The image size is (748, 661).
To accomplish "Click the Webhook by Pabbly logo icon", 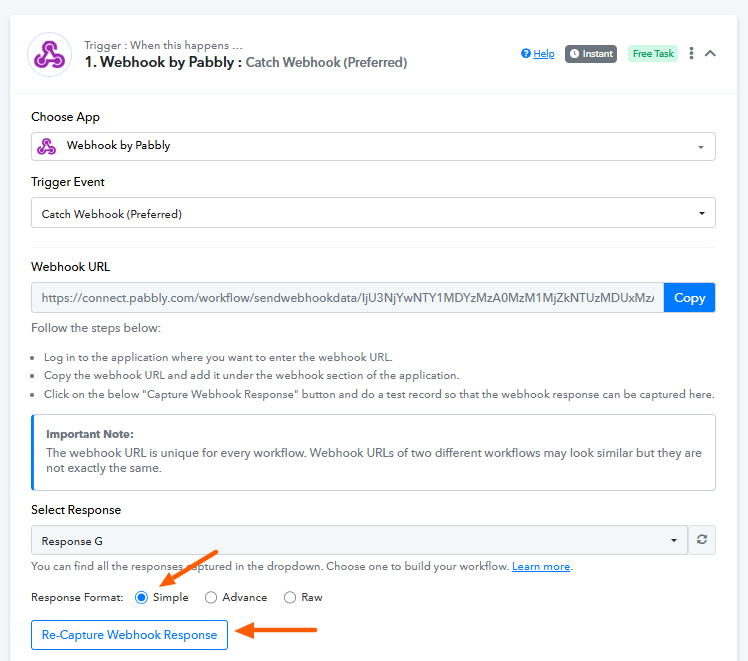I will tap(47, 54).
